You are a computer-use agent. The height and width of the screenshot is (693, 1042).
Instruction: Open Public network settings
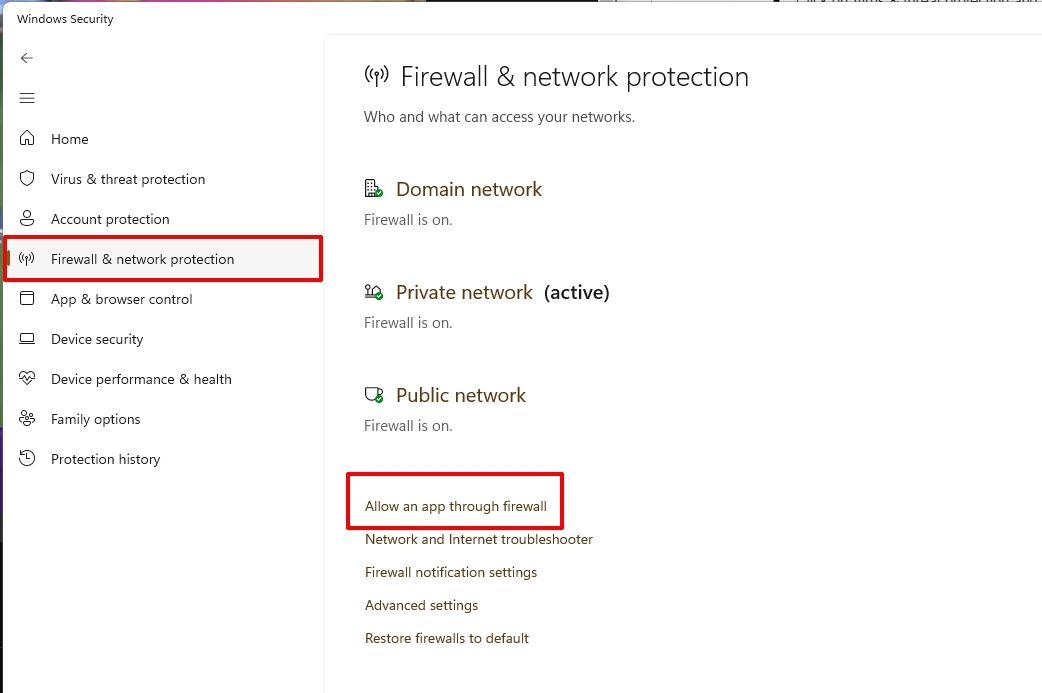coord(461,395)
